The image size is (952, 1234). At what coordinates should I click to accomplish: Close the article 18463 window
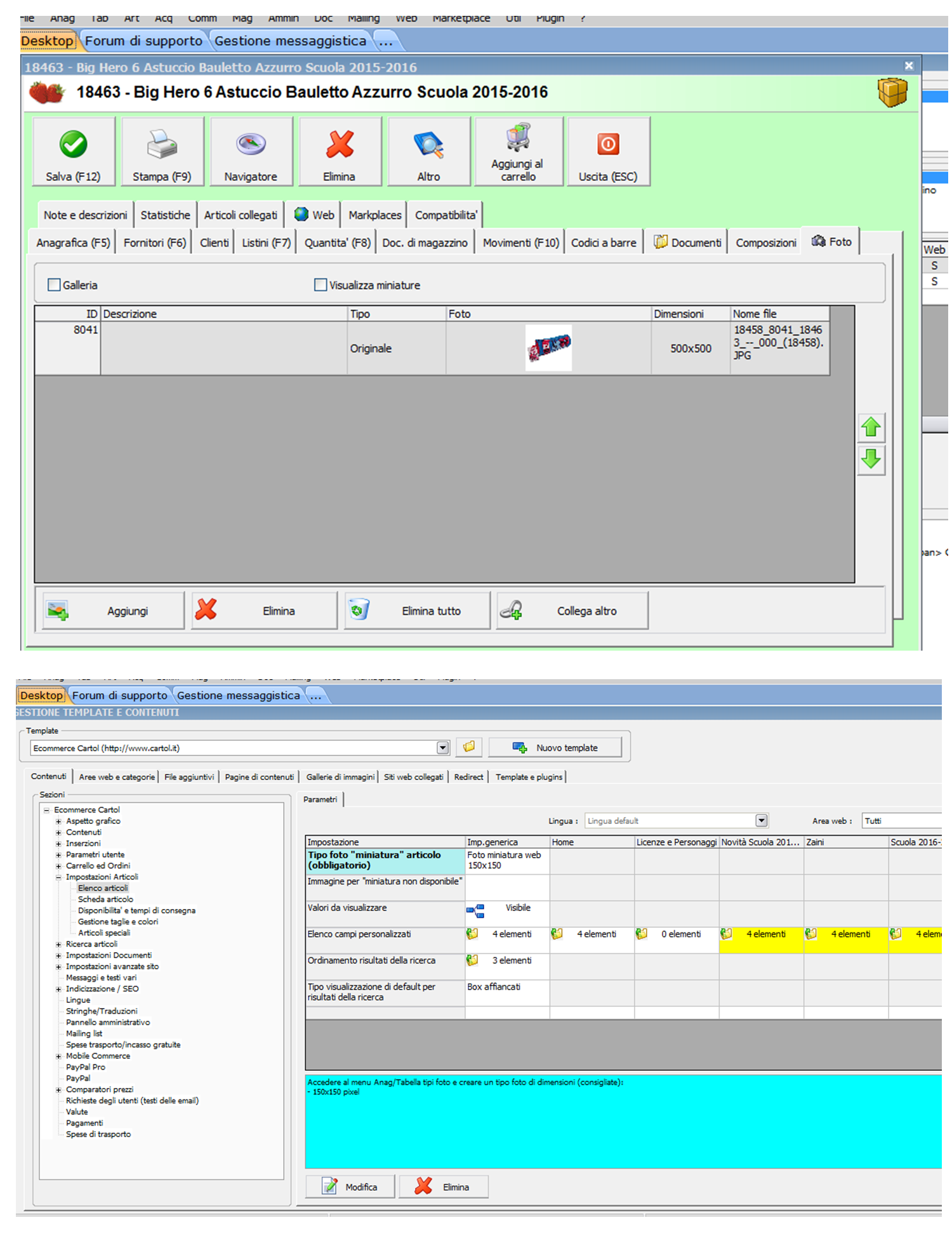[909, 66]
